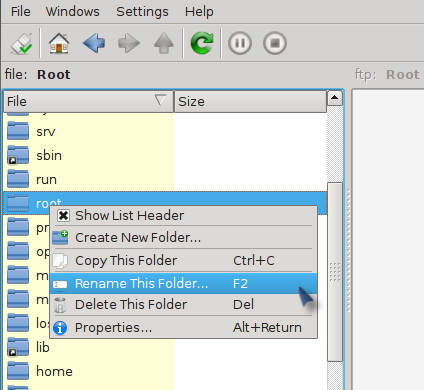Open Properties from the context menu

pyautogui.click(x=183, y=328)
